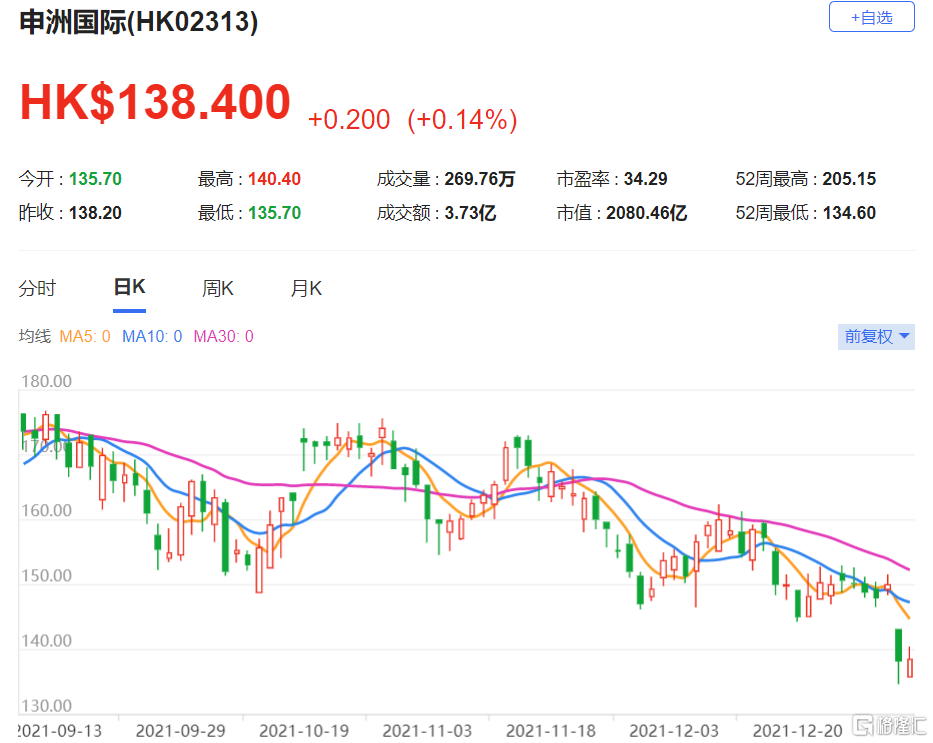Click the 150.00 y-axis label

tap(46, 575)
